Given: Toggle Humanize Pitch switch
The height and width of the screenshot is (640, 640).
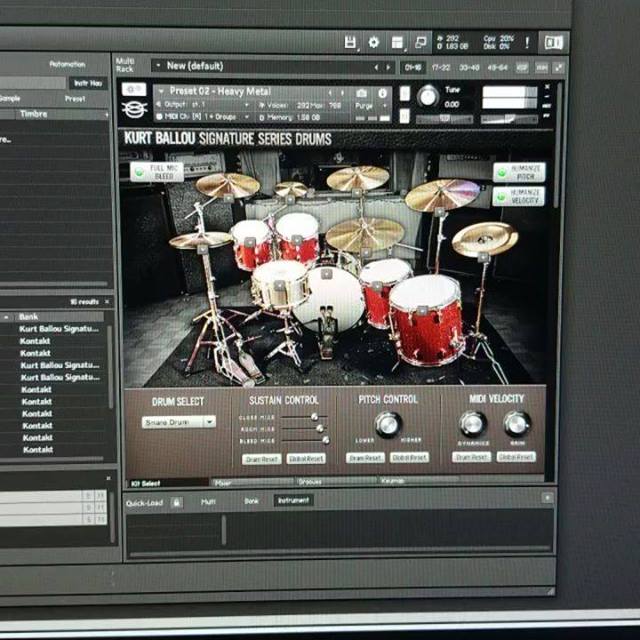Looking at the screenshot, I should [x=519, y=172].
